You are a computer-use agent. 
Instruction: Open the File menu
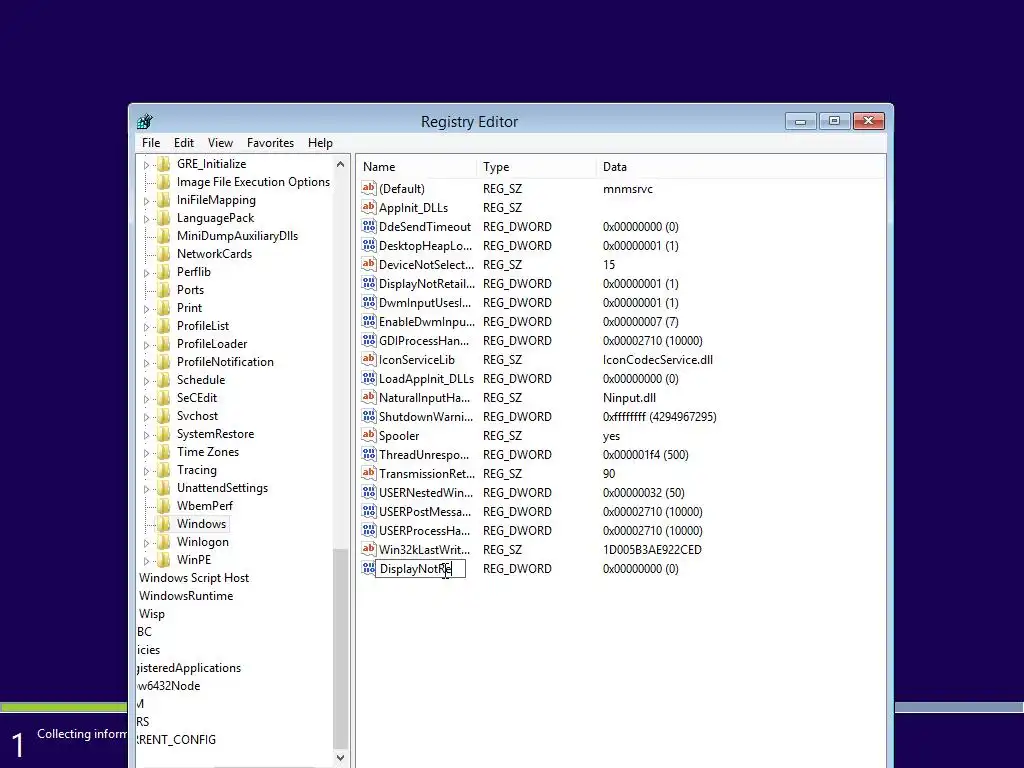[x=151, y=142]
